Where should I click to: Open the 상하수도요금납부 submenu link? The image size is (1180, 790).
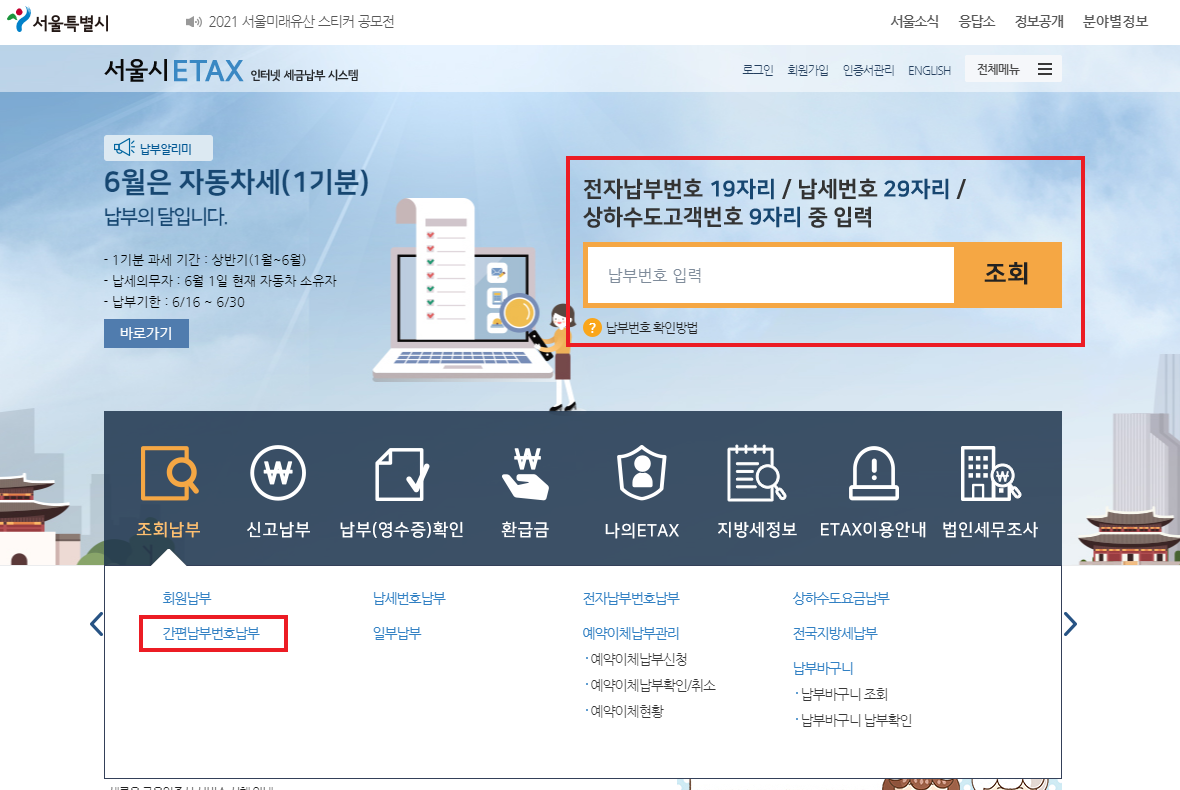click(841, 598)
